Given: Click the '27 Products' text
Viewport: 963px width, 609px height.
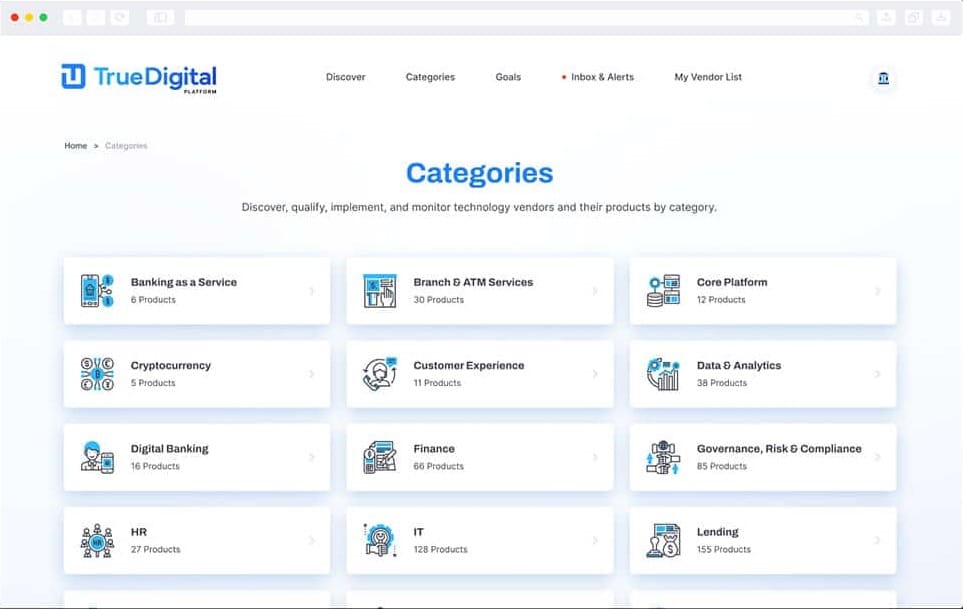Looking at the screenshot, I should pyautogui.click(x=155, y=549).
